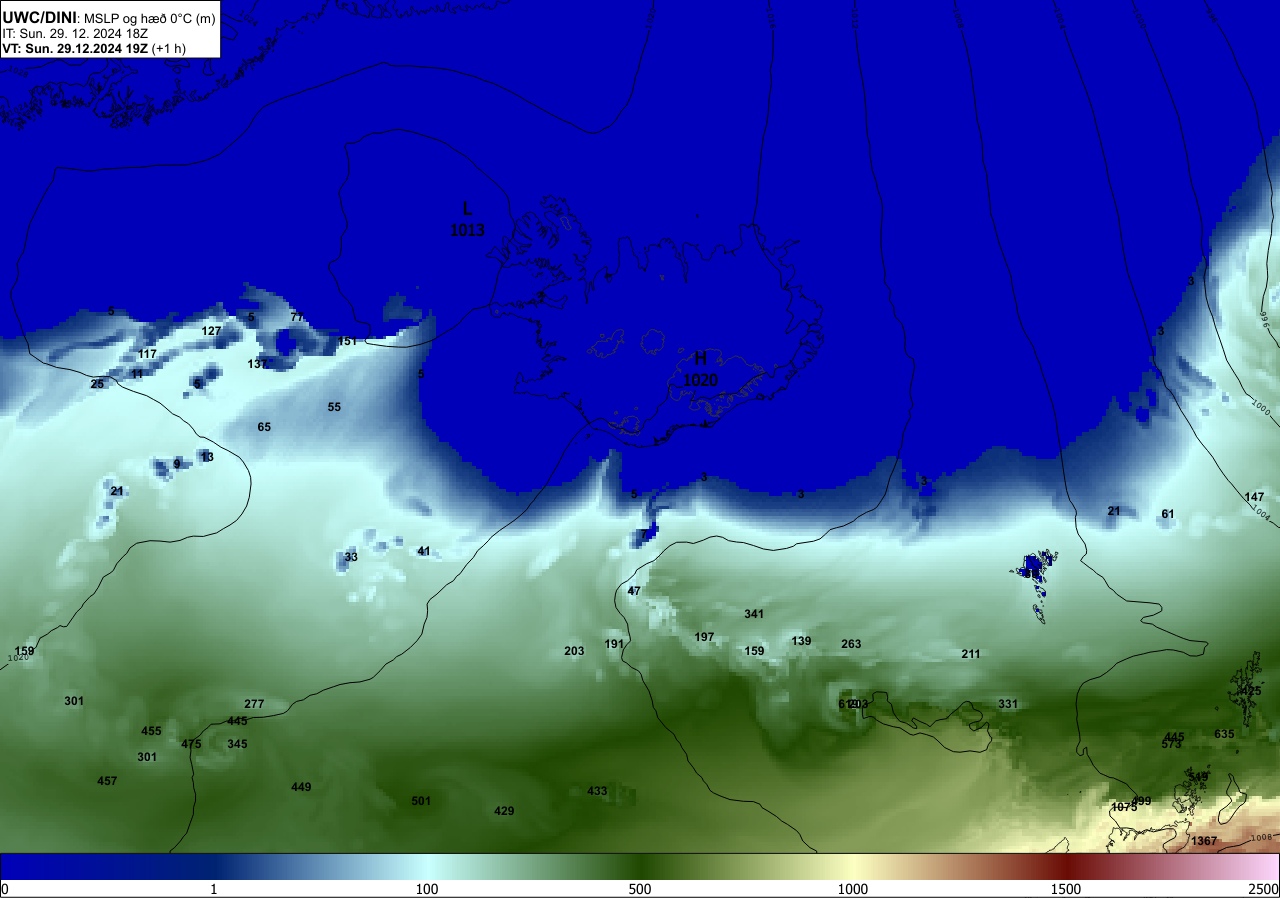Select the '573' height value
1280x898 pixels.
(x=1171, y=744)
